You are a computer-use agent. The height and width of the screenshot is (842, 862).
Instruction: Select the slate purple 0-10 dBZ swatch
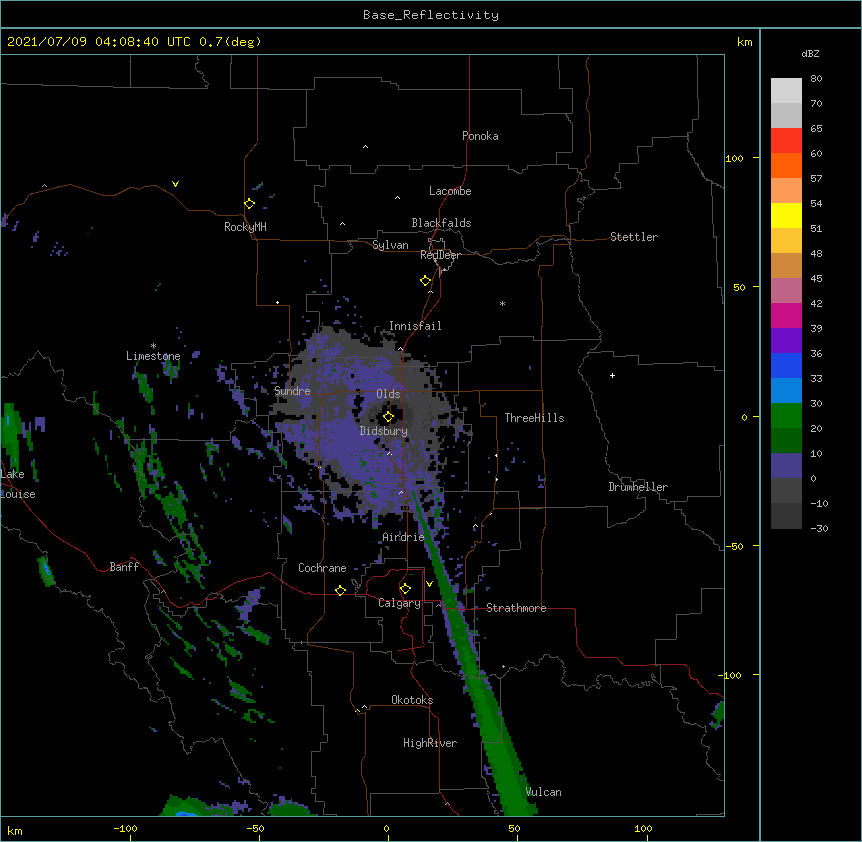[786, 466]
